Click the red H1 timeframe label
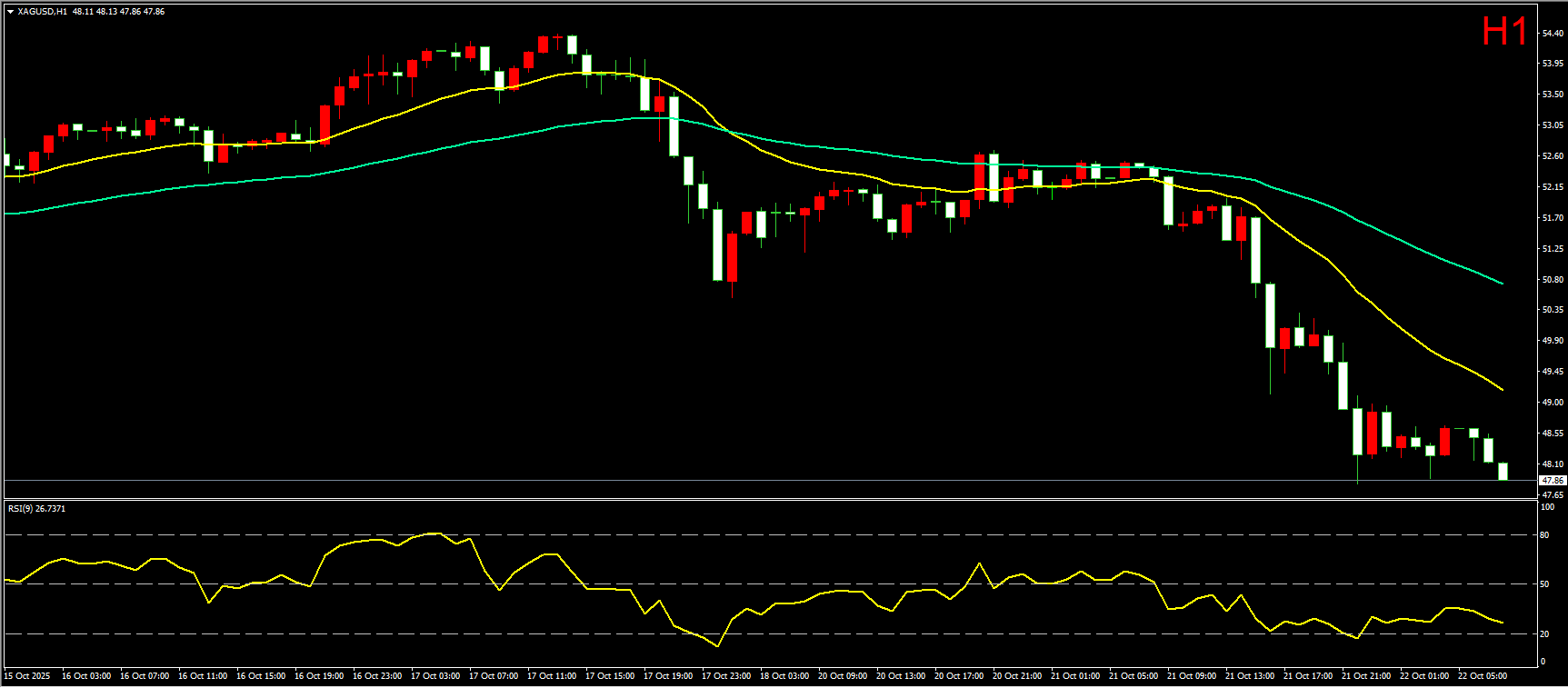 pyautogui.click(x=1504, y=32)
